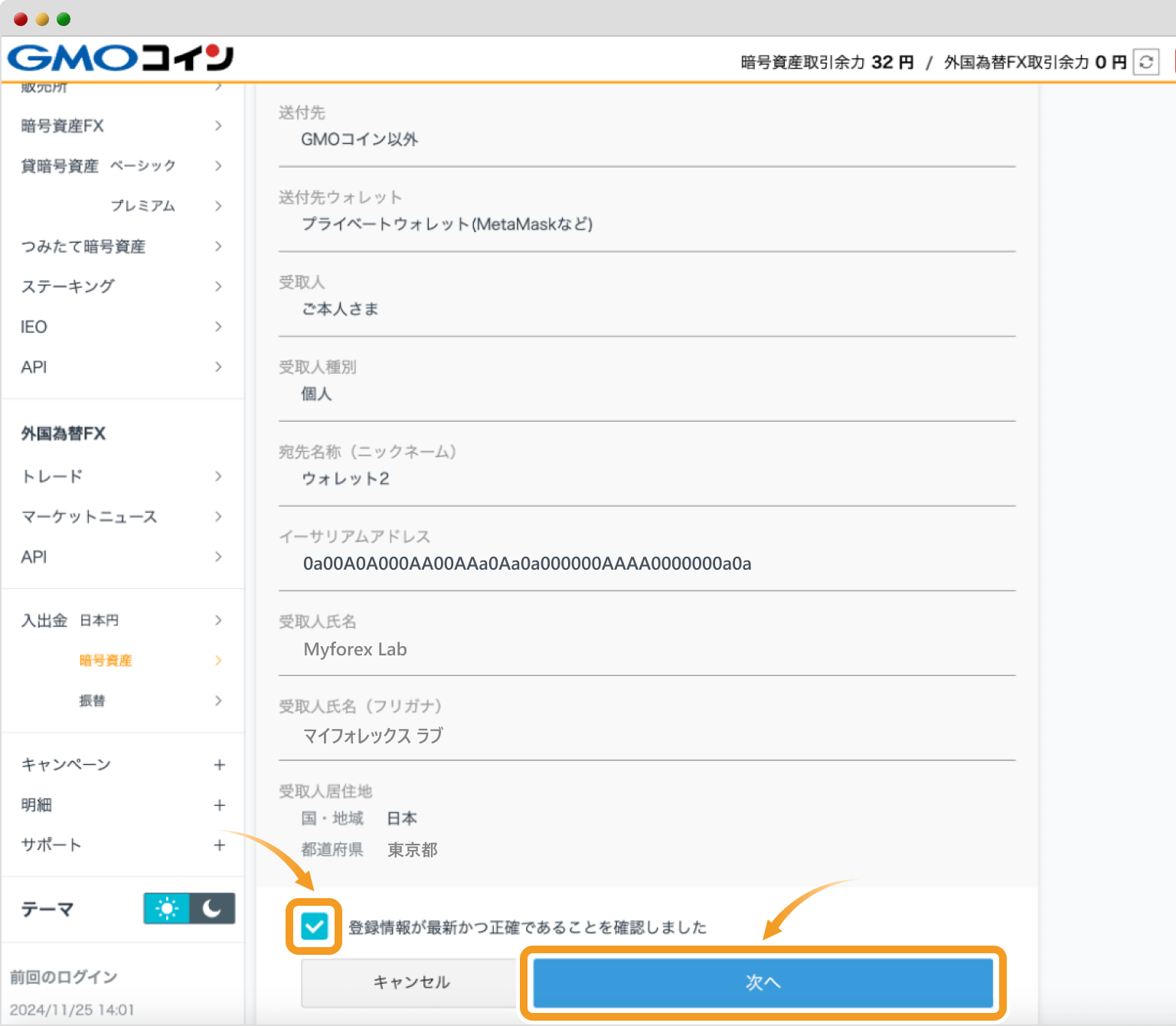
Task: Click the 暗号資産取引余力 32 円 text
Action: pyautogui.click(x=827, y=62)
